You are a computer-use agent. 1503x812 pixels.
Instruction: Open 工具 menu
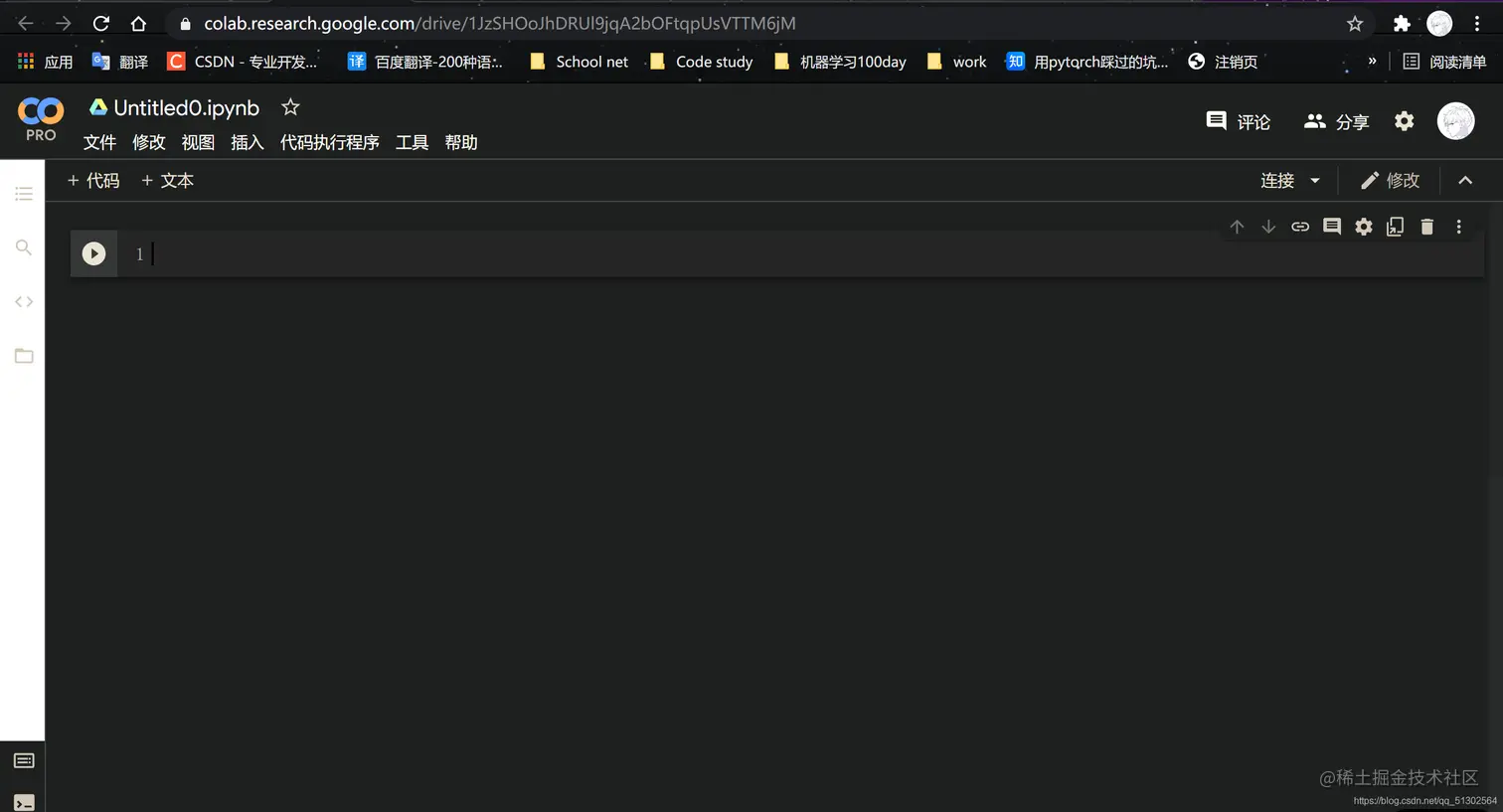[413, 142]
